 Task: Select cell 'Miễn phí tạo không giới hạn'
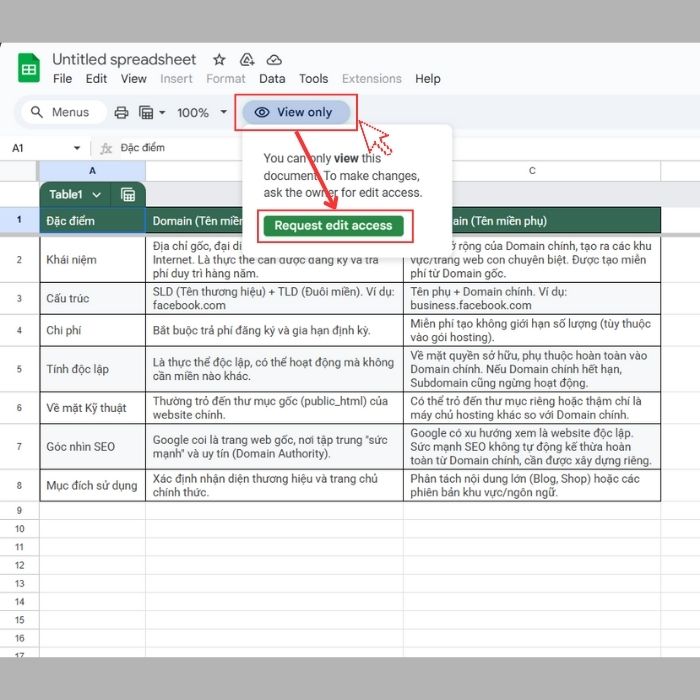(x=532, y=330)
